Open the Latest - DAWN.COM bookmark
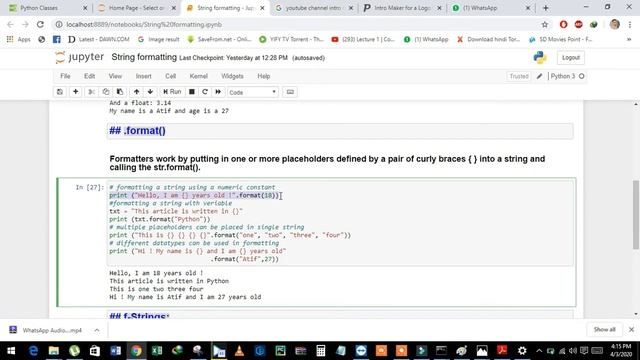Screen dimensions: 640x360 pos(99,39)
